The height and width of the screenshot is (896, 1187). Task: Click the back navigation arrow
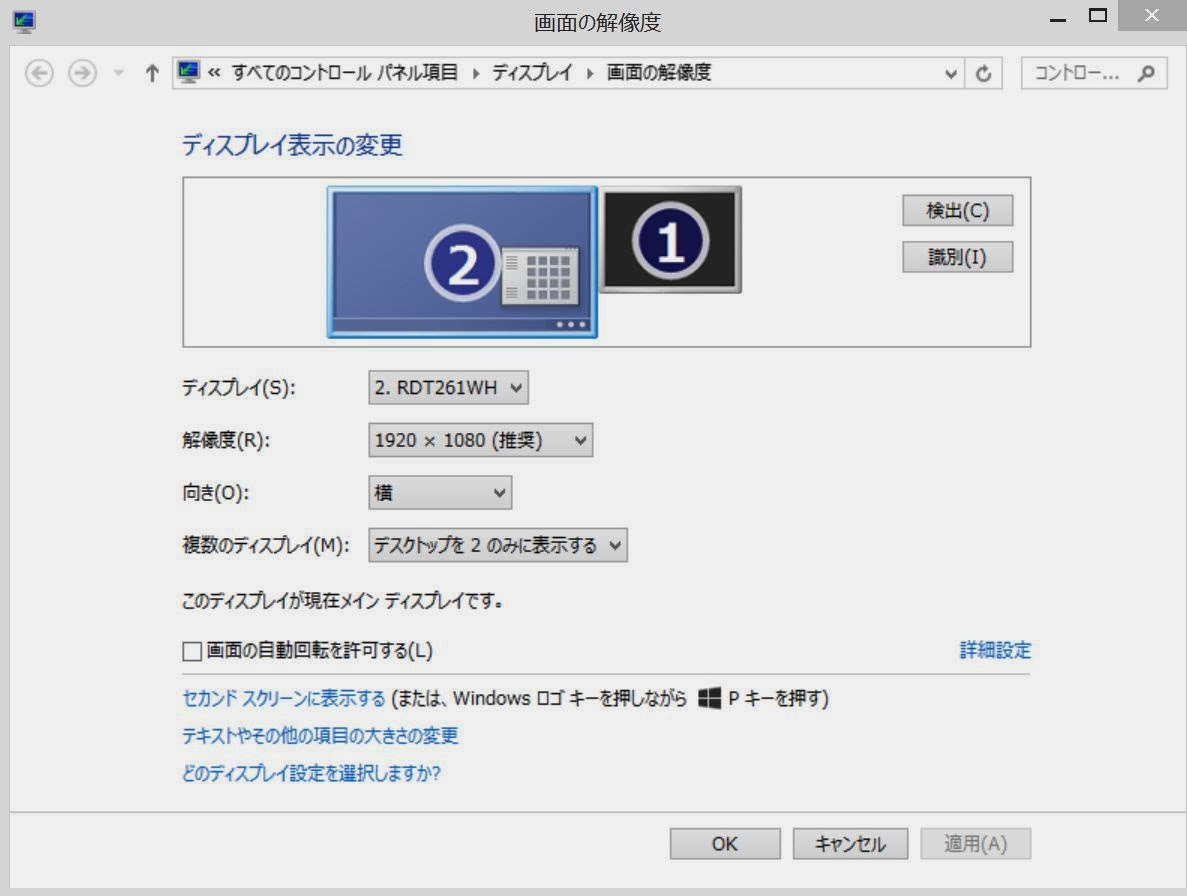tap(39, 73)
